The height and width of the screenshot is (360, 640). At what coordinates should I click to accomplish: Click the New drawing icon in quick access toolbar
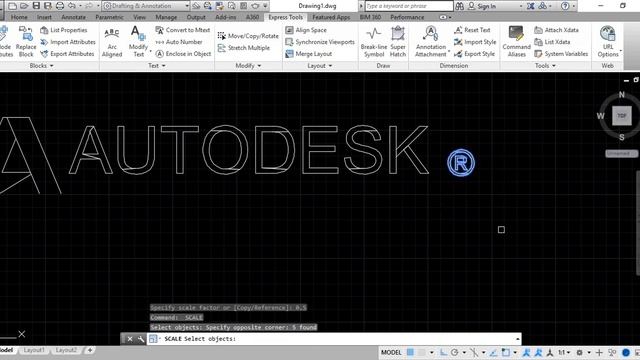pyautogui.click(x=12, y=6)
